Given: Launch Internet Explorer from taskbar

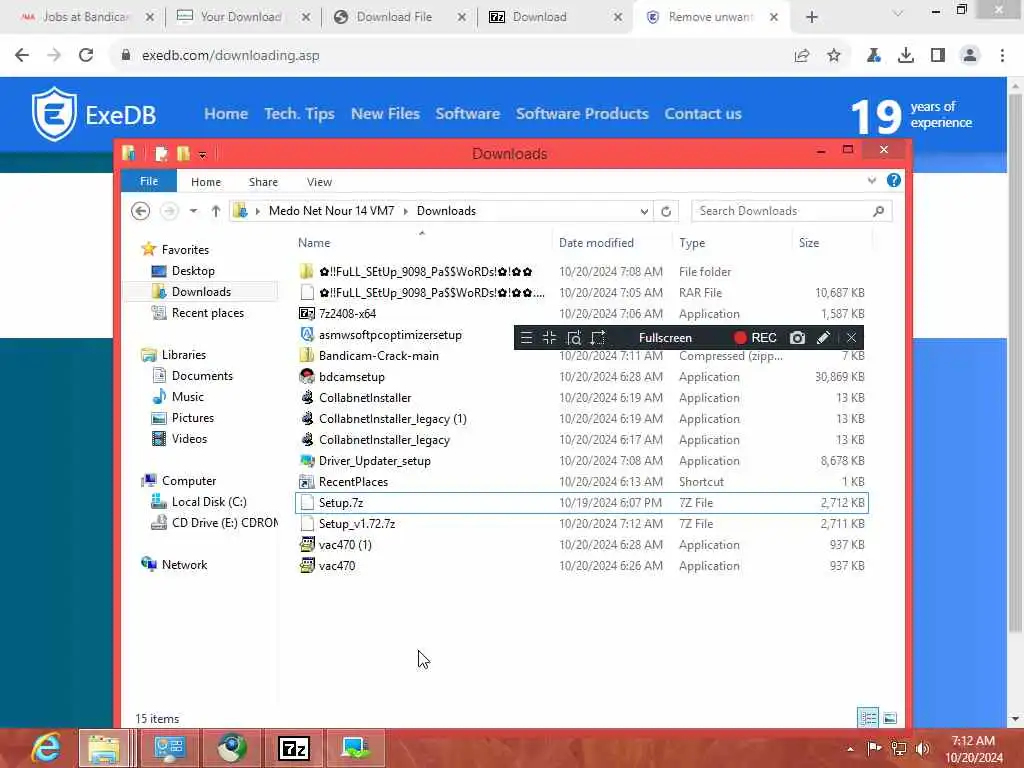Looking at the screenshot, I should pyautogui.click(x=45, y=748).
